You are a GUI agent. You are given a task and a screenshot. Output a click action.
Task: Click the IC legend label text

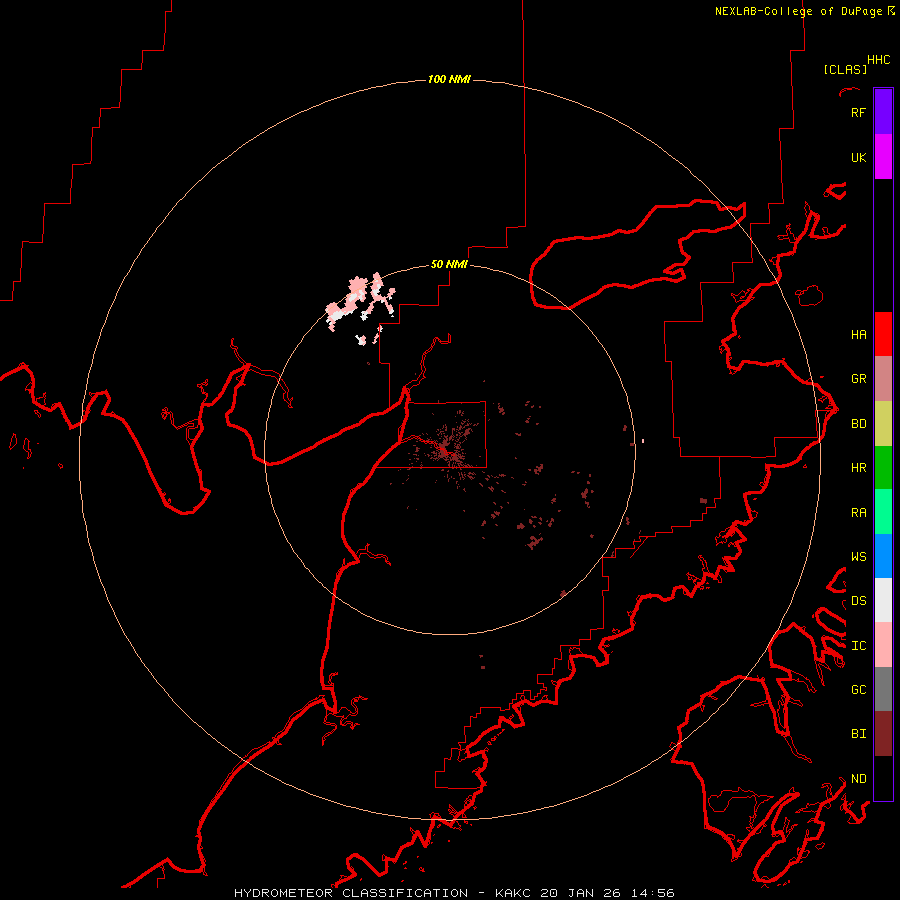858,645
